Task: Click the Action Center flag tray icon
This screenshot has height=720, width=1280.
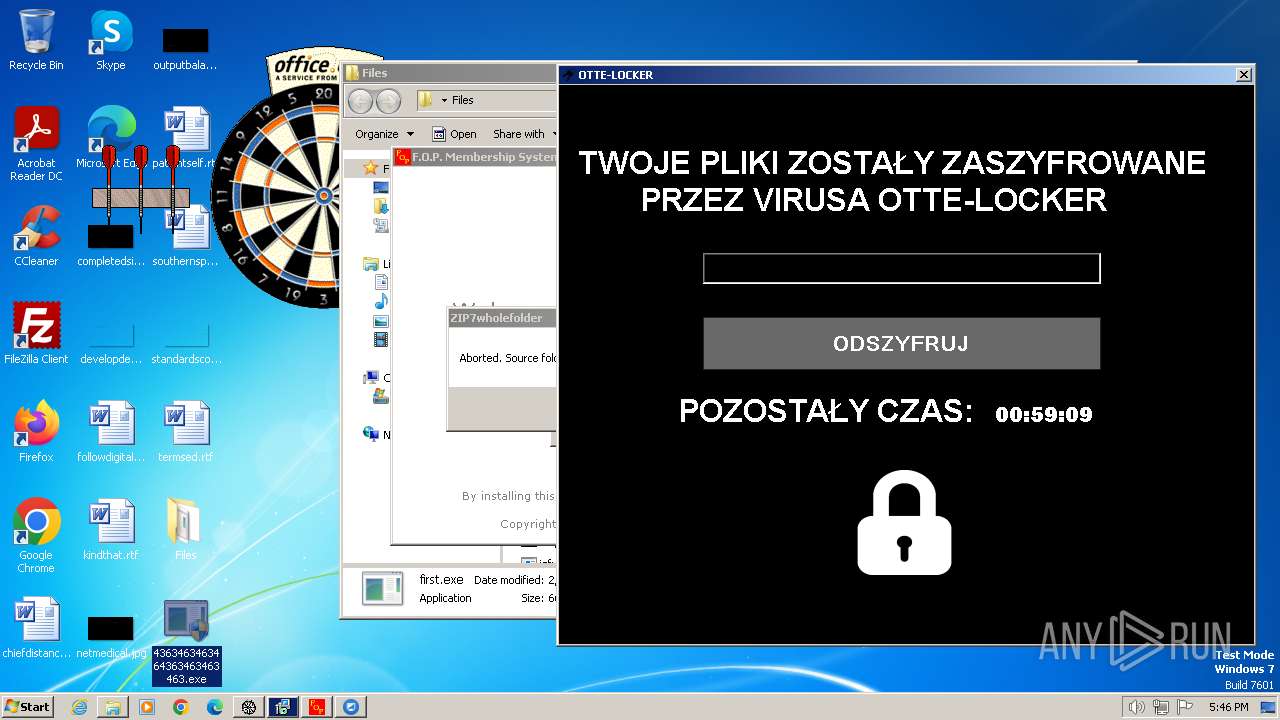Action: point(1185,707)
